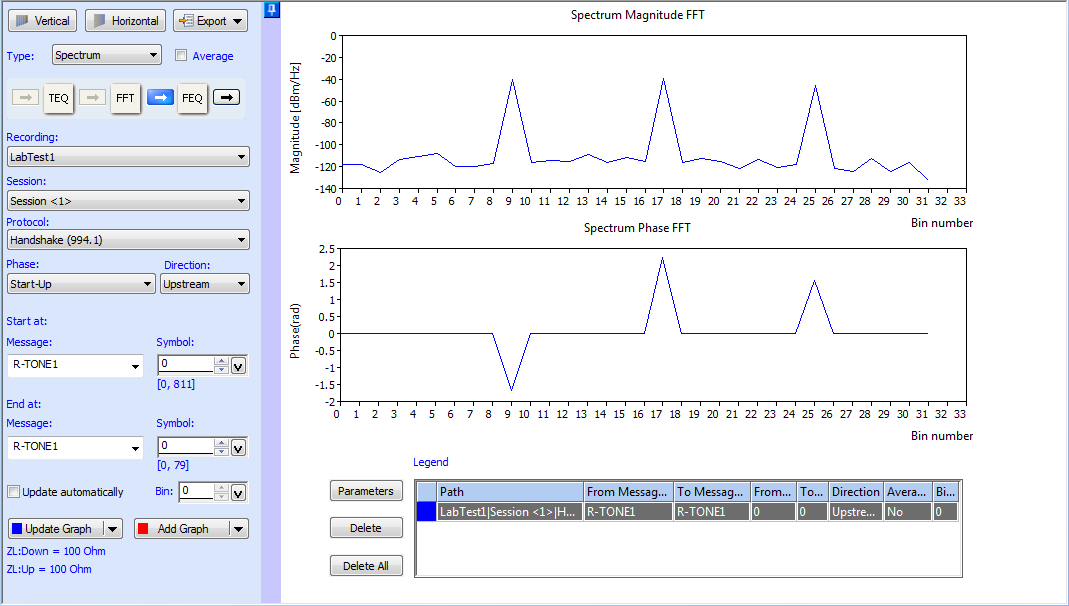Open the Add Graph dropdown arrow

[239, 529]
